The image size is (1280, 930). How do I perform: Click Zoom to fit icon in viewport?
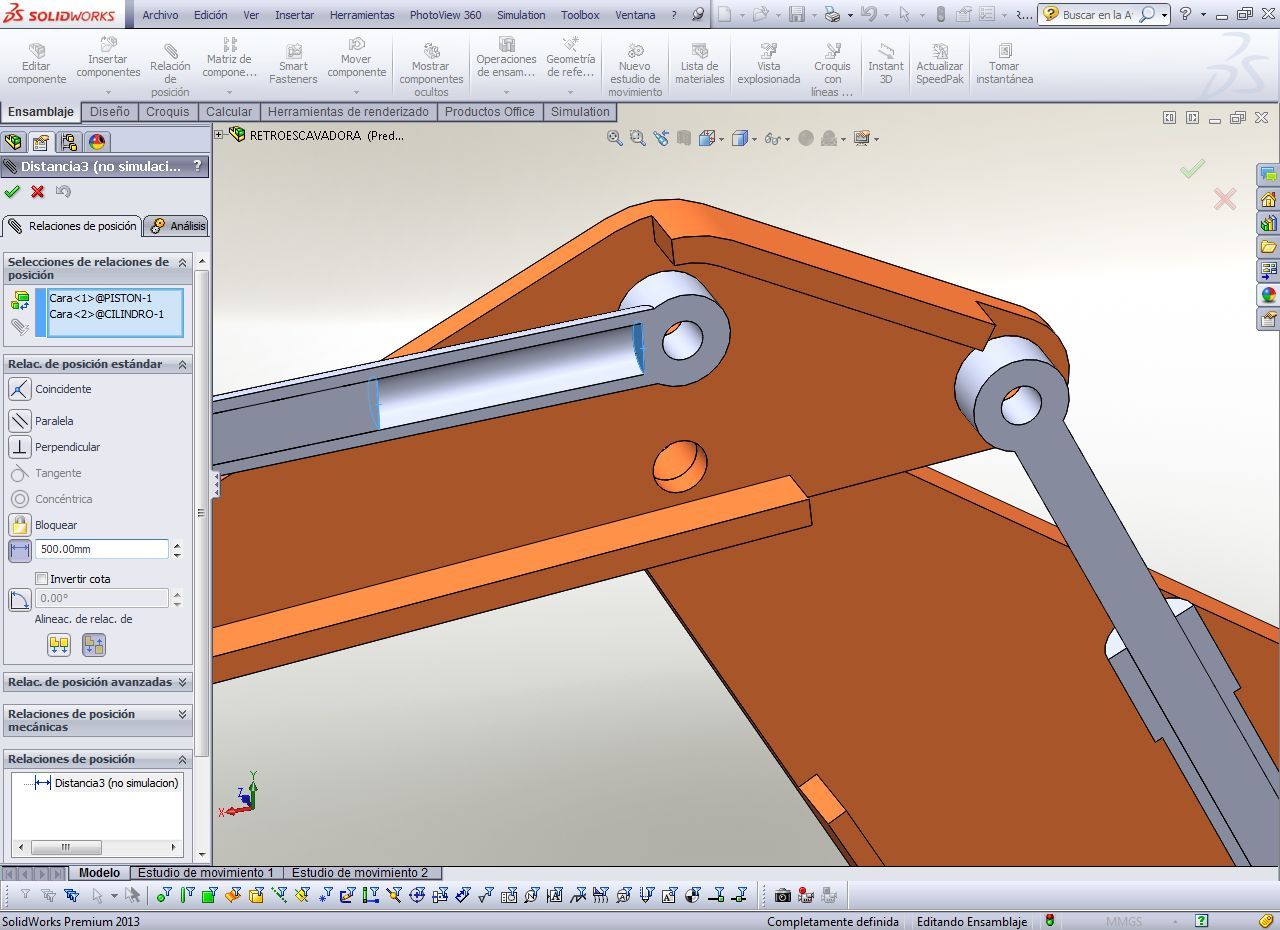point(615,138)
